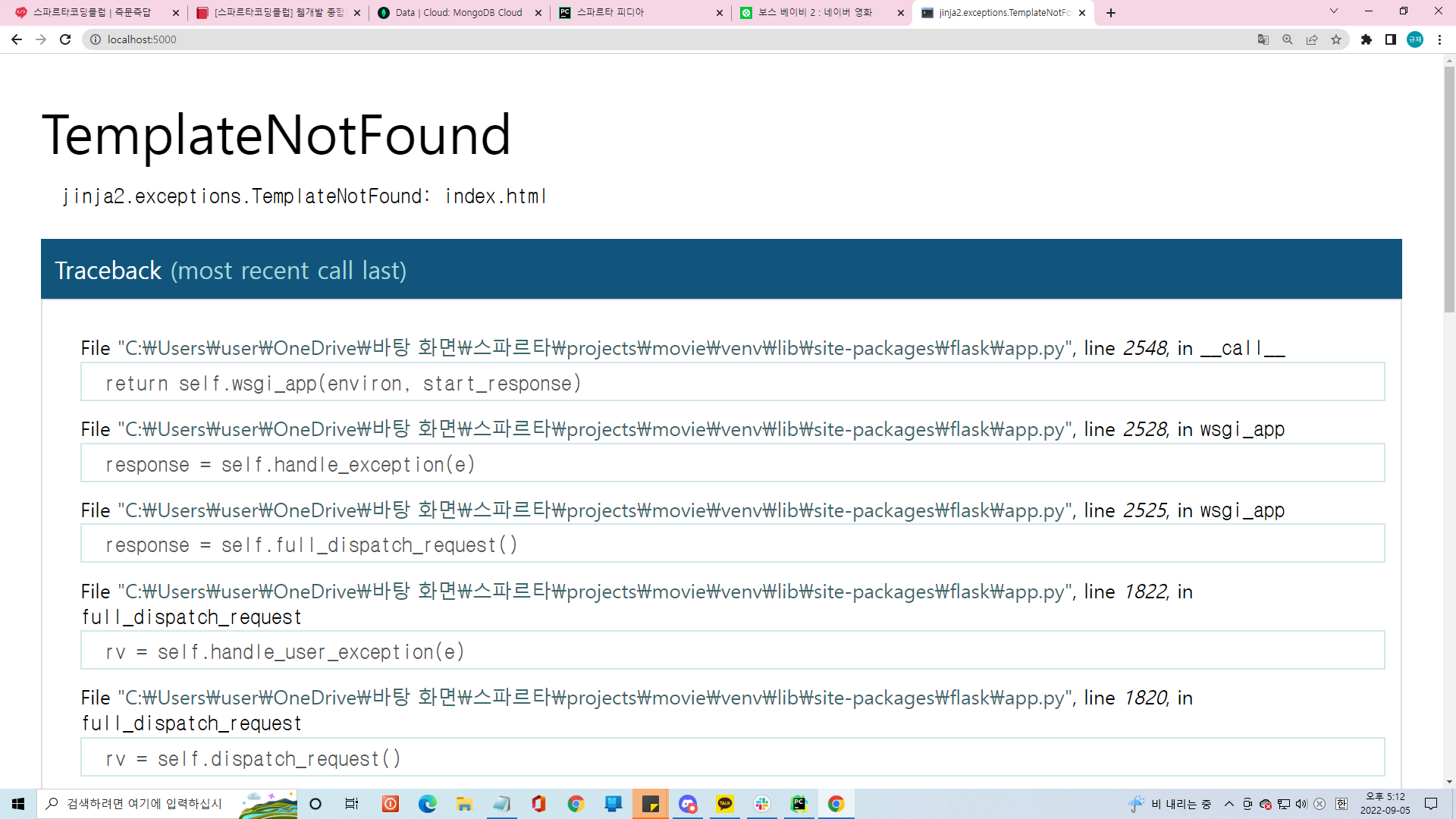Click the index.html error message text

click(303, 196)
